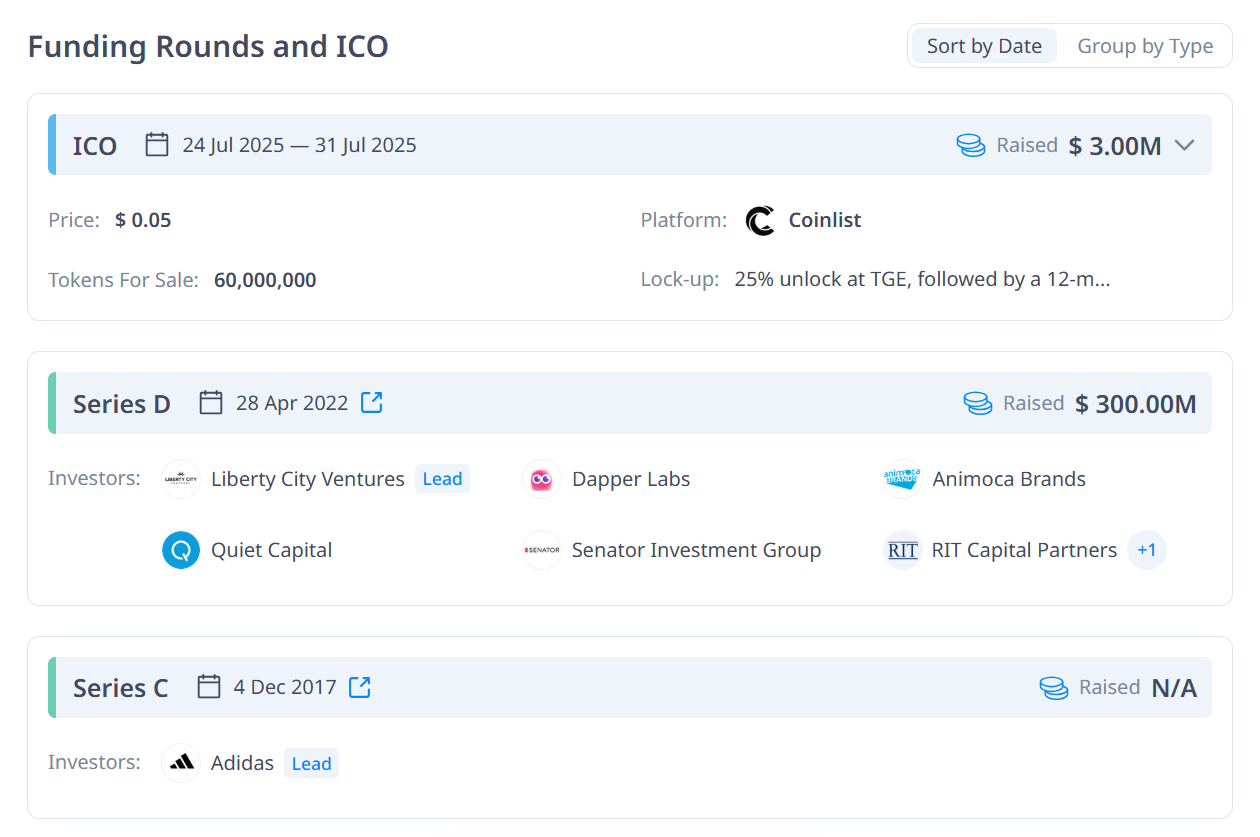Click the ICO calendar icon

157,145
